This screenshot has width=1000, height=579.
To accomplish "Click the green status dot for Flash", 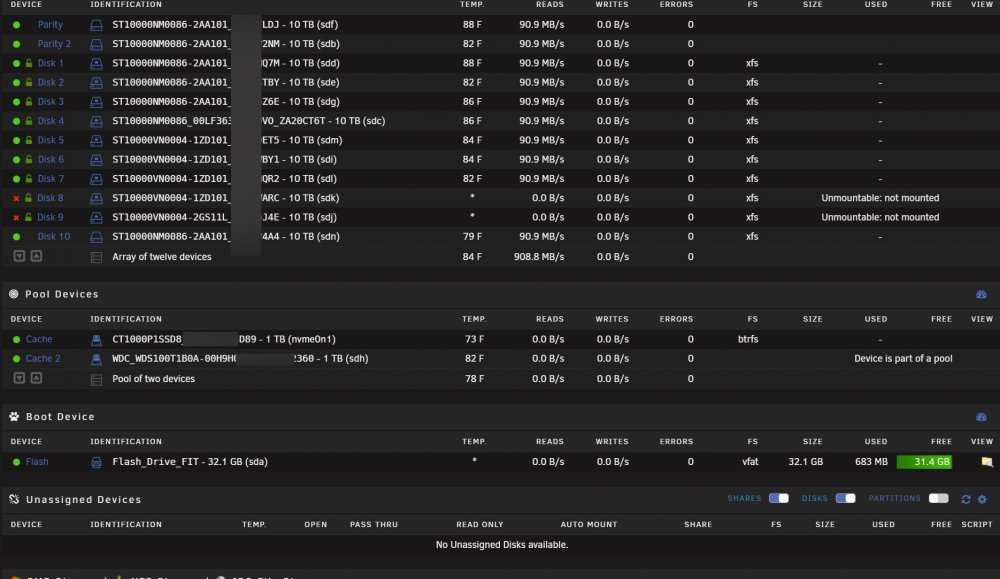I will pyautogui.click(x=17, y=462).
